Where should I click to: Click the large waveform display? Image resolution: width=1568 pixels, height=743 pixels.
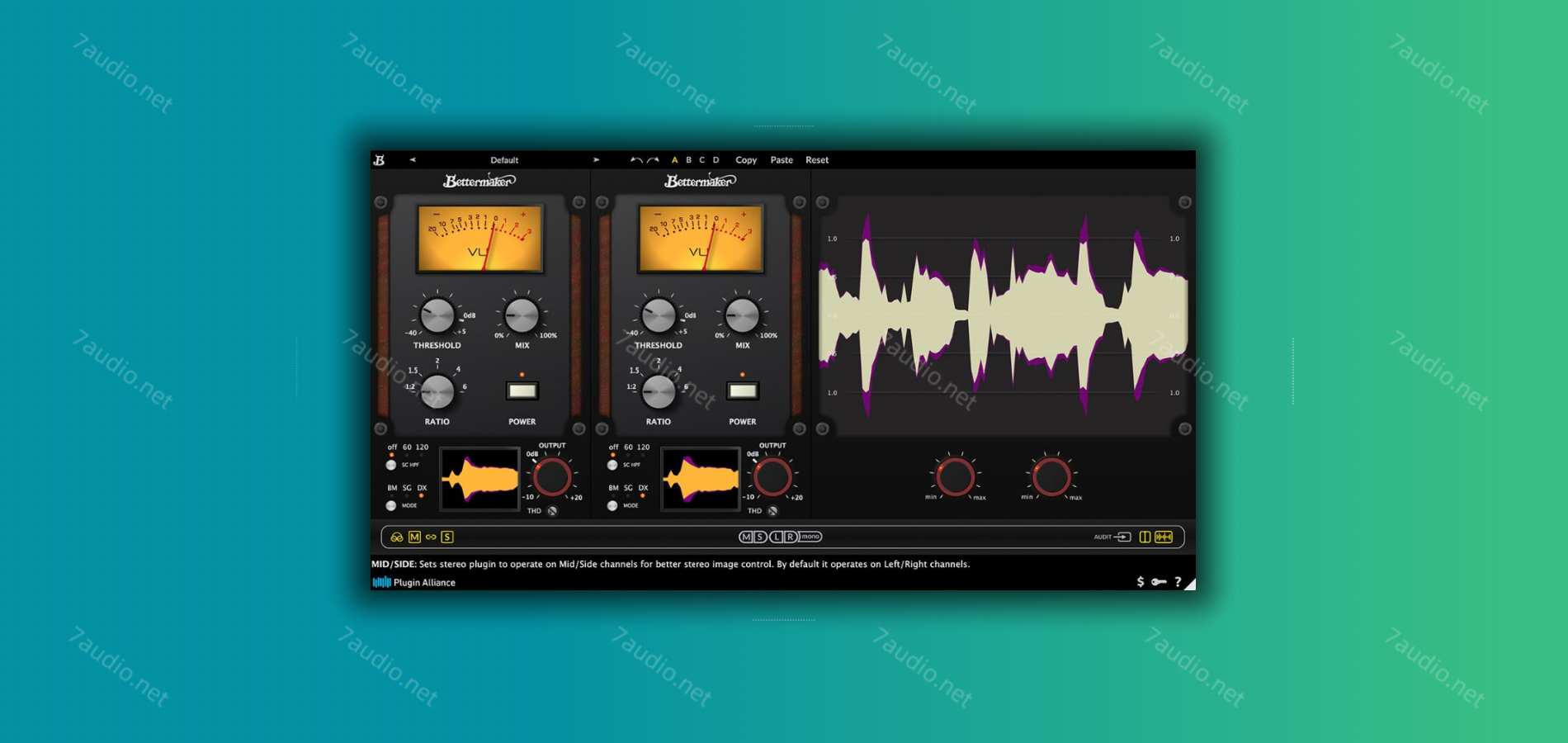click(x=1003, y=315)
